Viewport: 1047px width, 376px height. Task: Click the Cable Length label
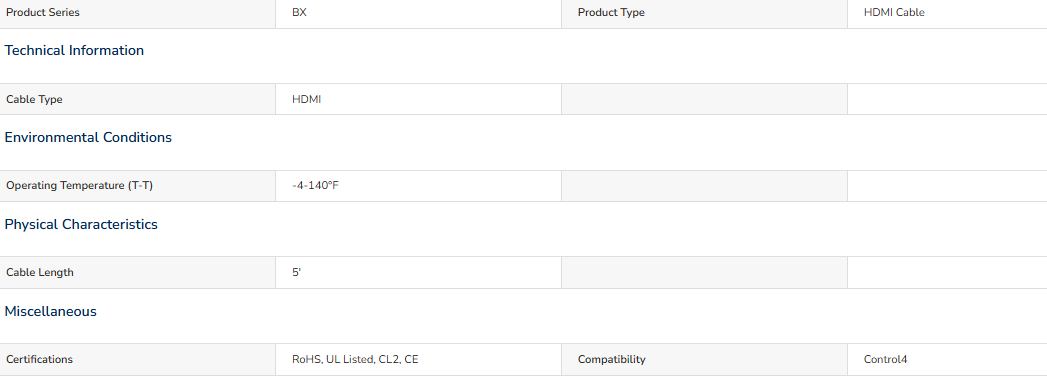pyautogui.click(x=40, y=272)
